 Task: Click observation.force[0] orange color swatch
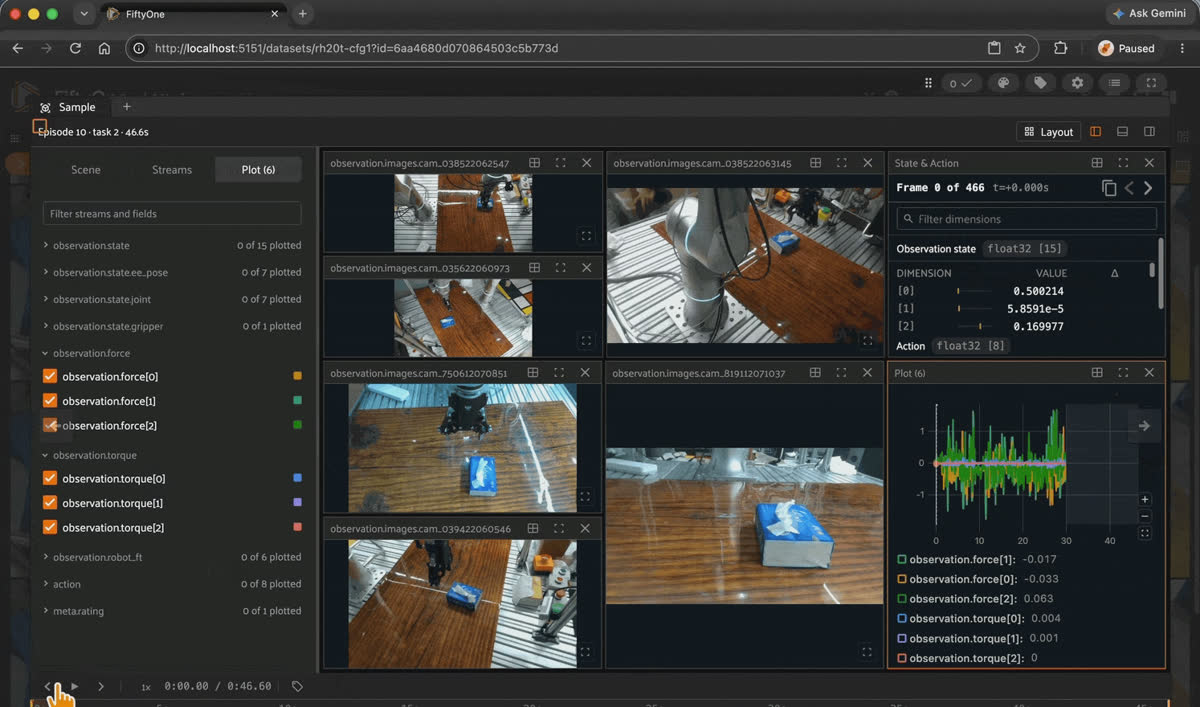(x=297, y=376)
